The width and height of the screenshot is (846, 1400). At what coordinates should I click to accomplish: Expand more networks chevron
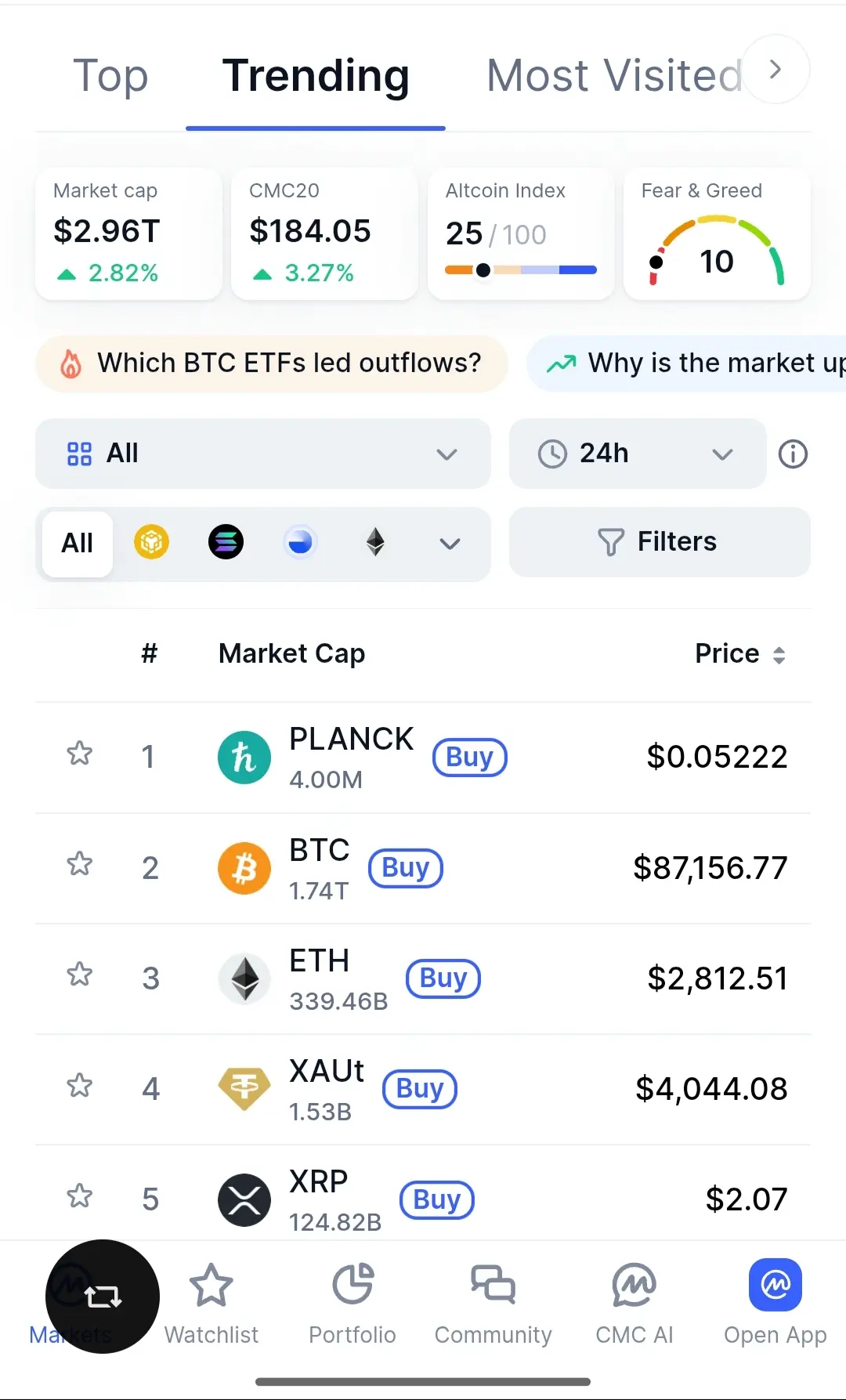pos(450,544)
